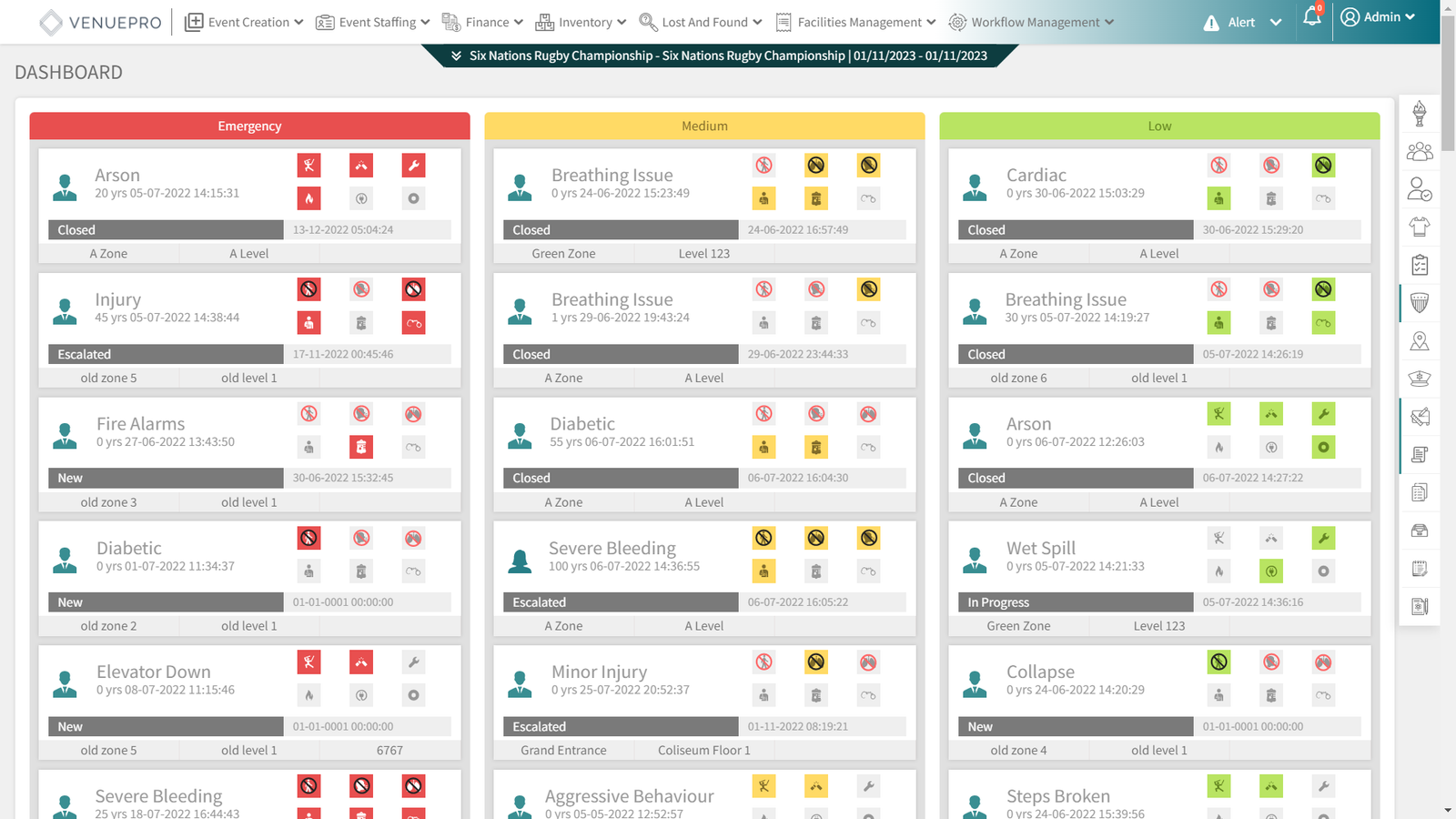Click the flame icon on the Arson emergency card
Screen dimensions: 1456x819
click(309, 198)
